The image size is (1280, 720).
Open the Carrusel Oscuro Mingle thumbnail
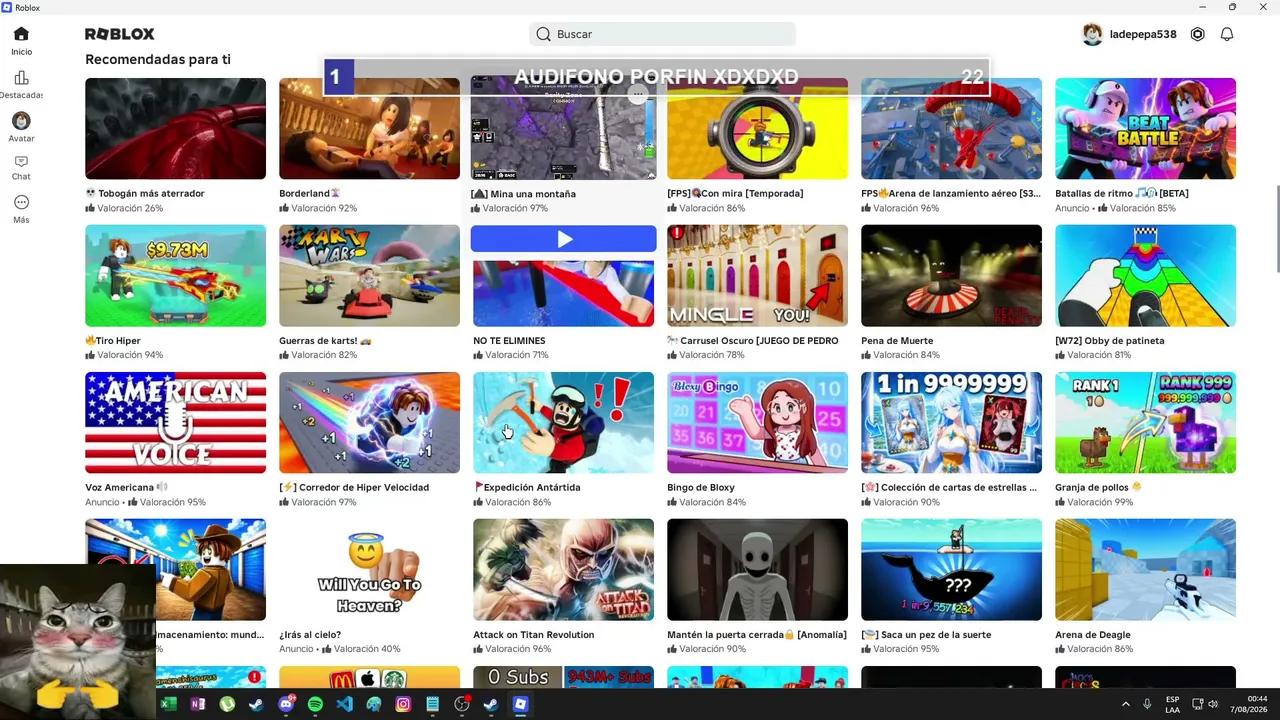coord(757,276)
